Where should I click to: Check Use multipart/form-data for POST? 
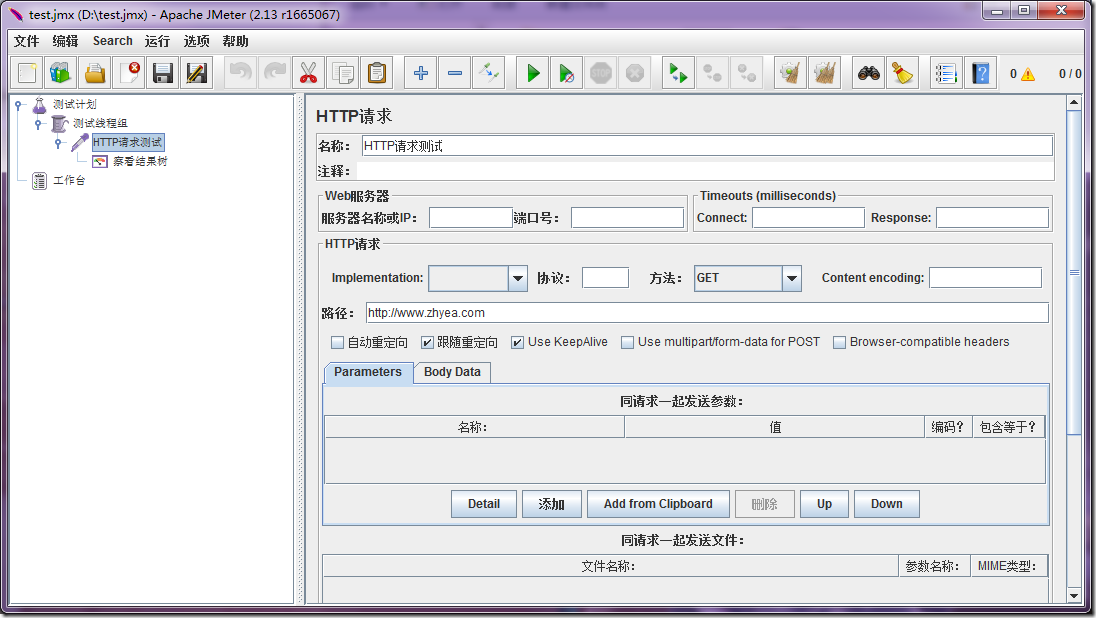628,343
